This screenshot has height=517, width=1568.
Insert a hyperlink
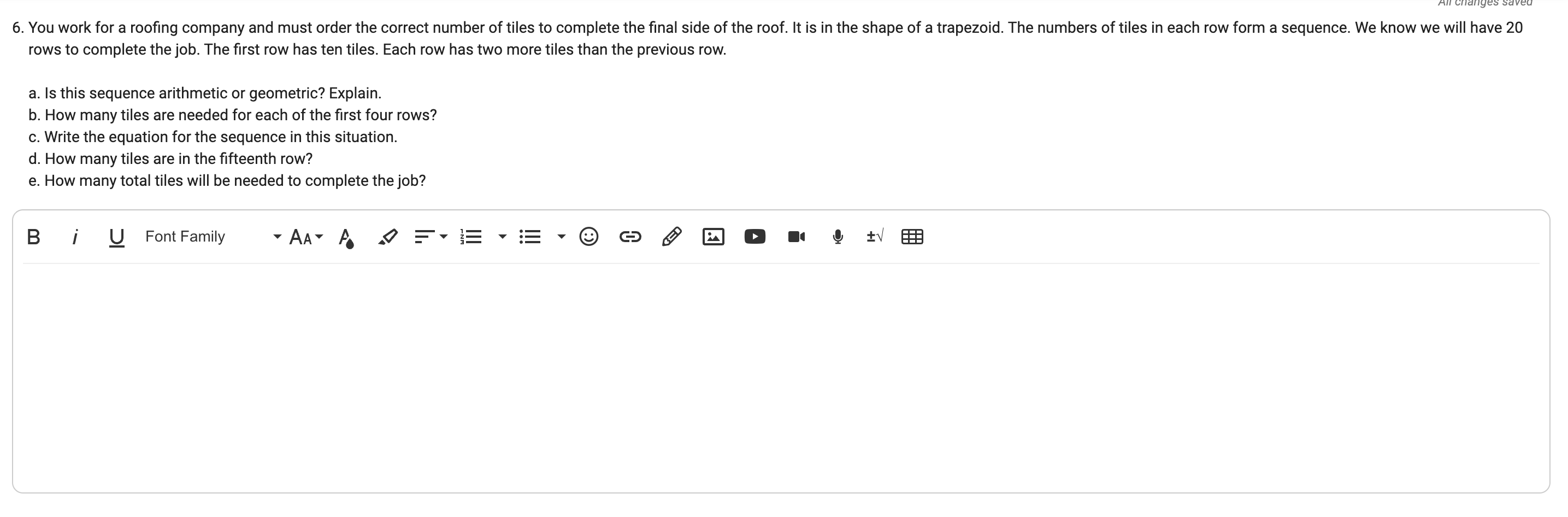coord(630,236)
